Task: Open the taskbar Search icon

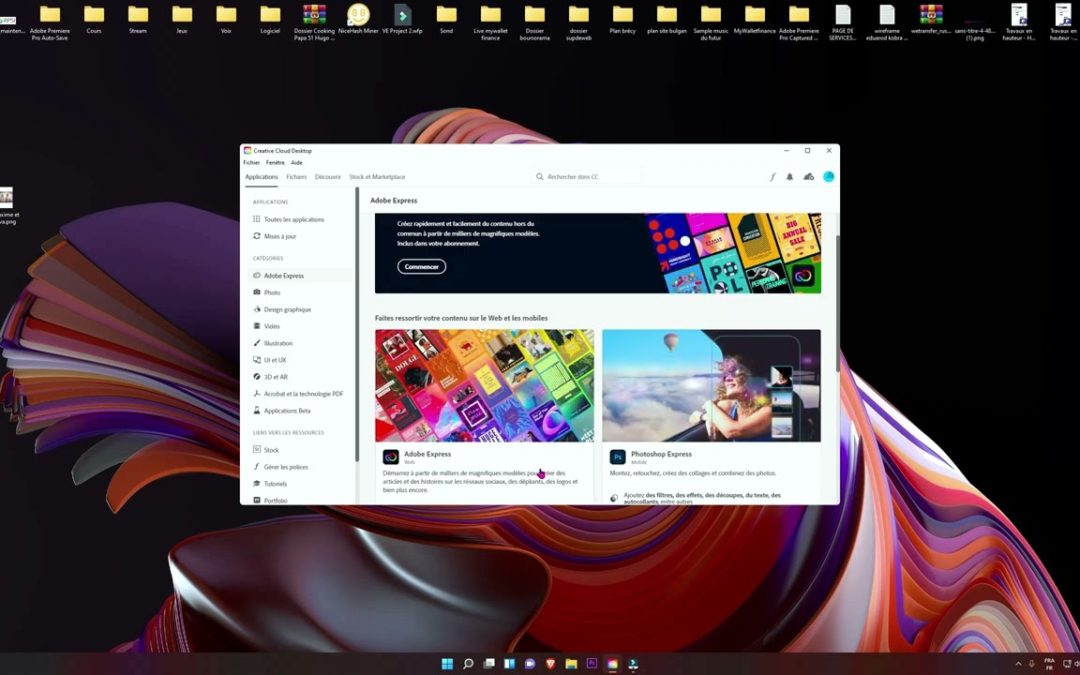Action: pyautogui.click(x=468, y=664)
